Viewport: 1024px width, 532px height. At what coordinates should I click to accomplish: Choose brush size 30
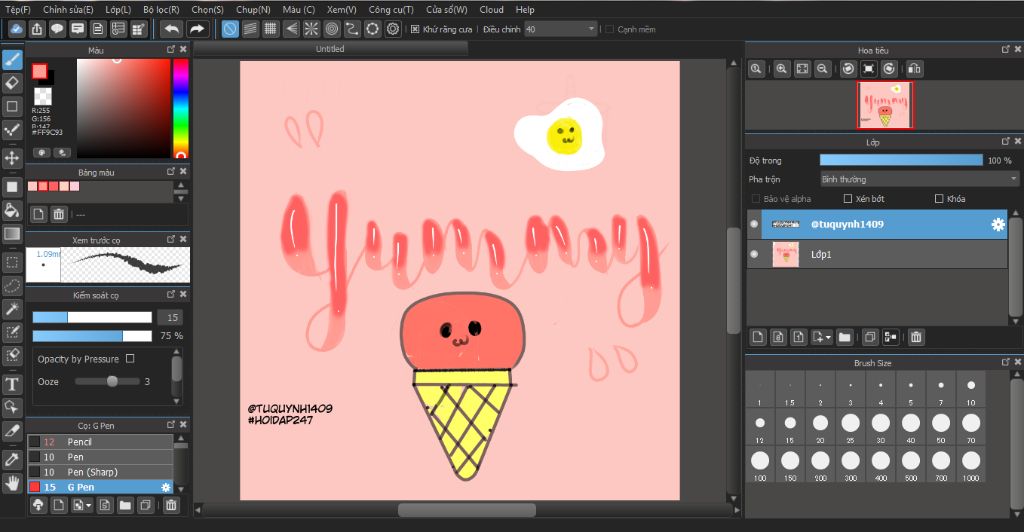click(x=880, y=427)
